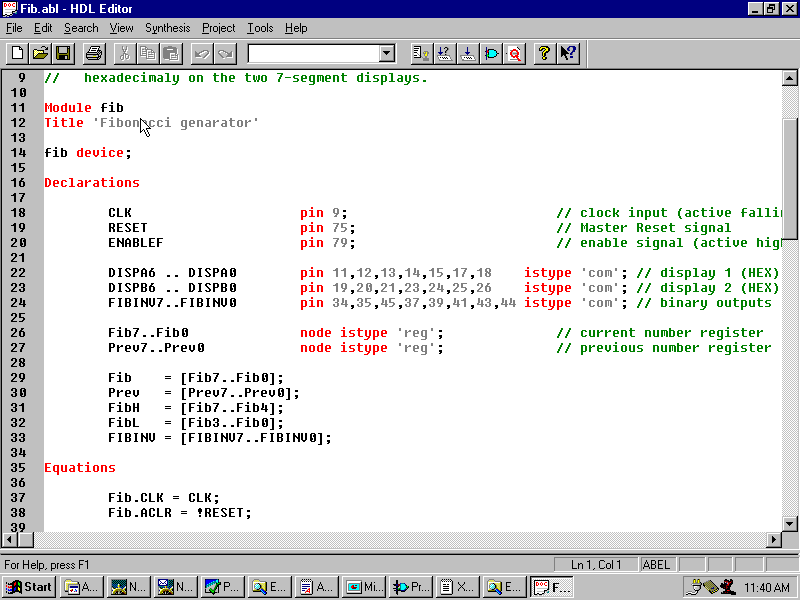Screen dimensions: 800x600
Task: Click the magnifier icon with red circle
Action: click(515, 53)
